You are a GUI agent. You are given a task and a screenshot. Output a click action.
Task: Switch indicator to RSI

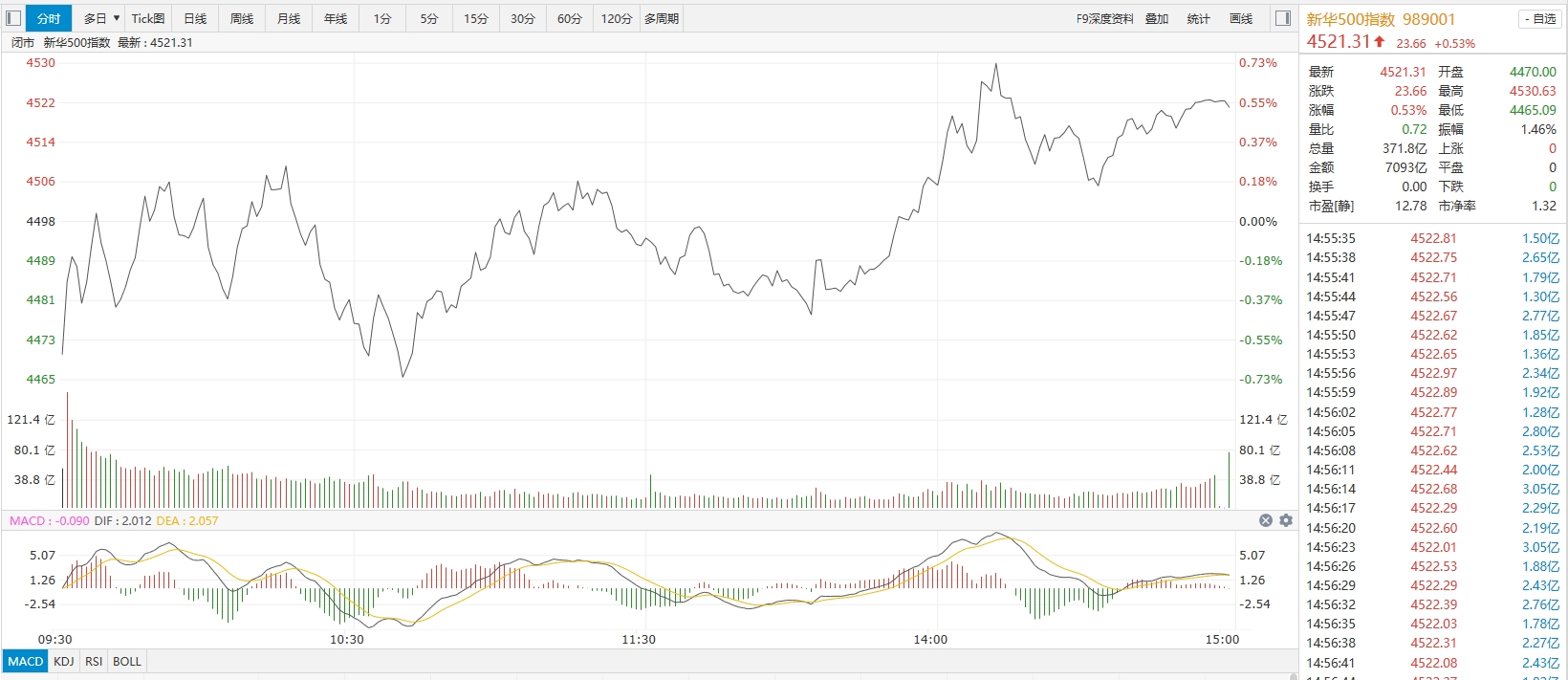[x=94, y=661]
